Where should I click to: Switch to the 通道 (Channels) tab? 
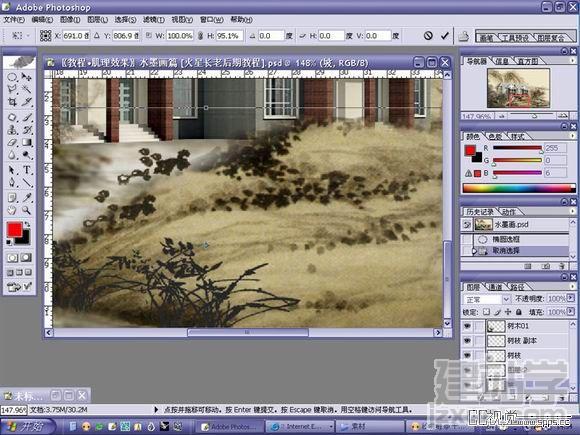coord(496,287)
